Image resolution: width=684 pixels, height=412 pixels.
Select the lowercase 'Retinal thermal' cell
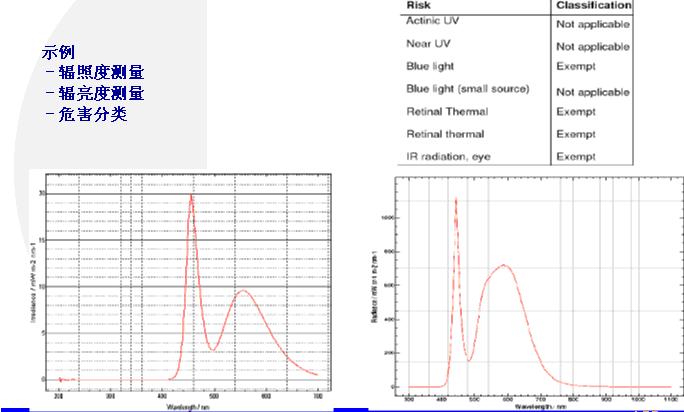[x=445, y=134]
